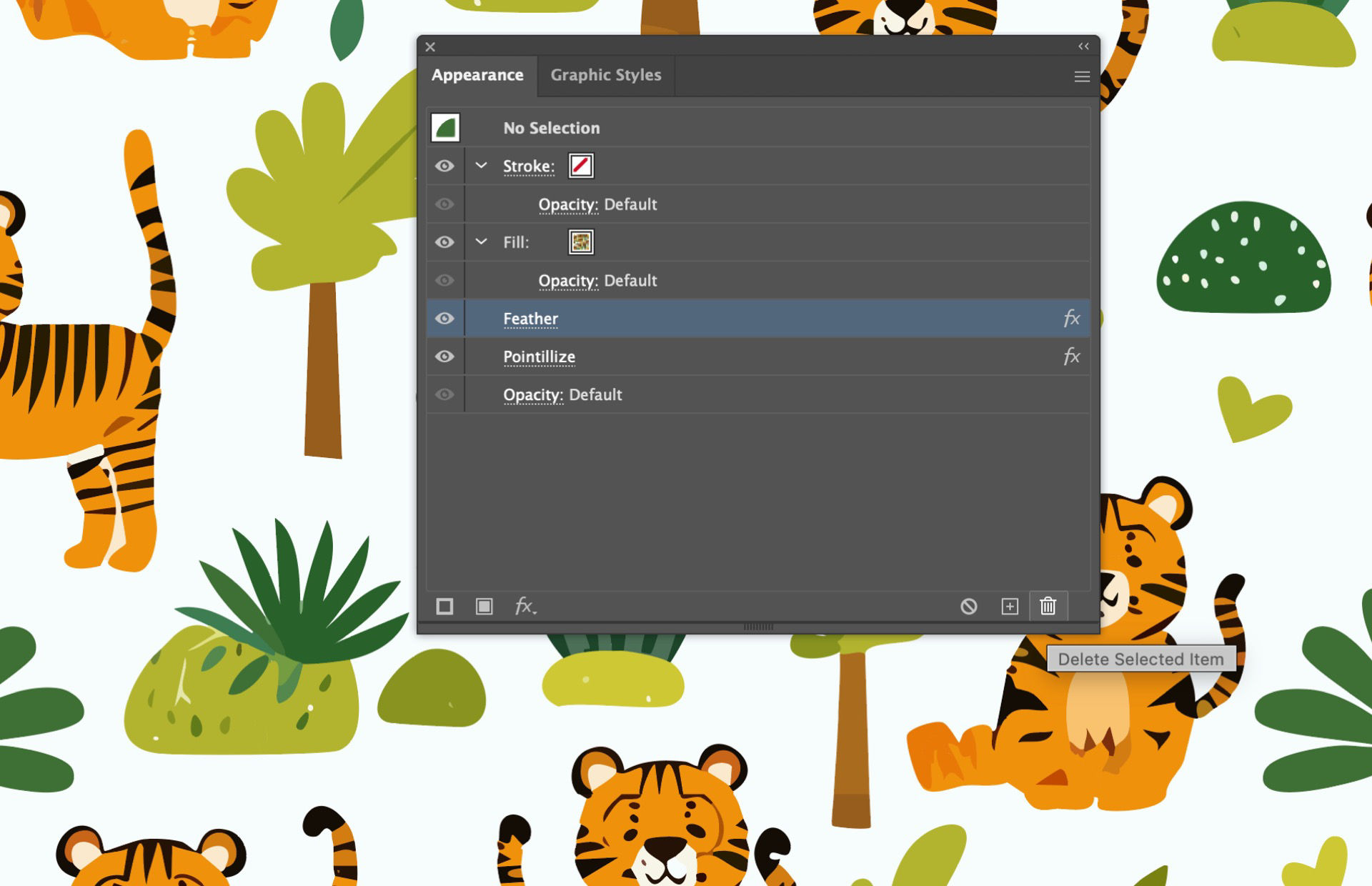
Task: Click the No Selection thumbnail
Action: point(444,128)
